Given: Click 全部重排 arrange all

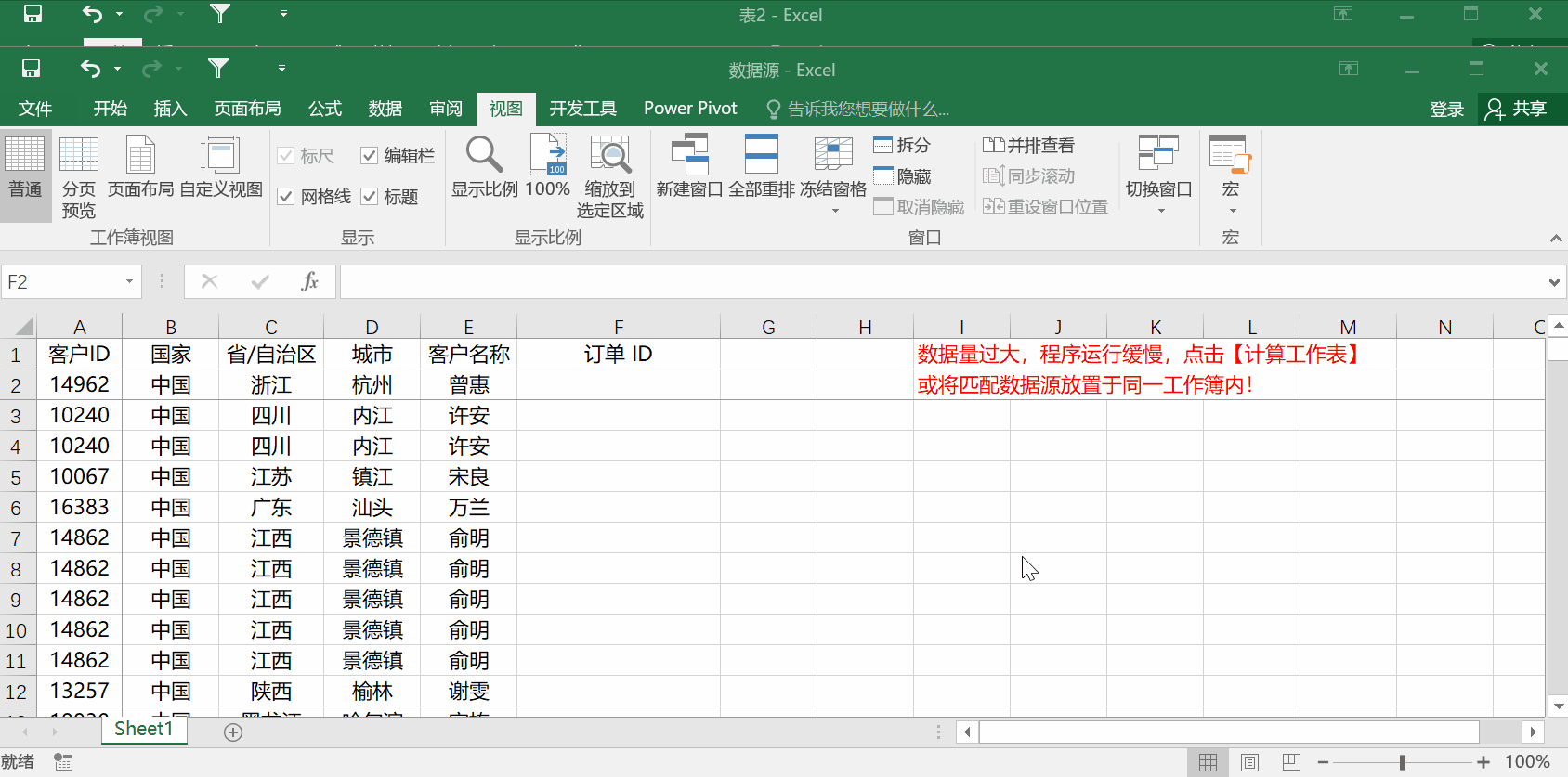Looking at the screenshot, I should [x=762, y=168].
